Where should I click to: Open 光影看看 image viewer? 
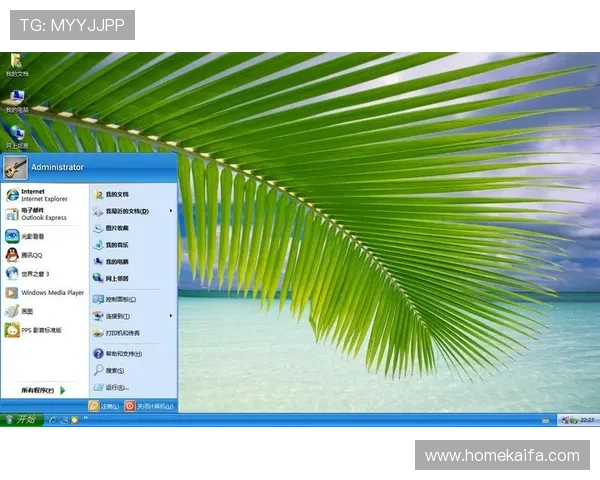[x=30, y=236]
